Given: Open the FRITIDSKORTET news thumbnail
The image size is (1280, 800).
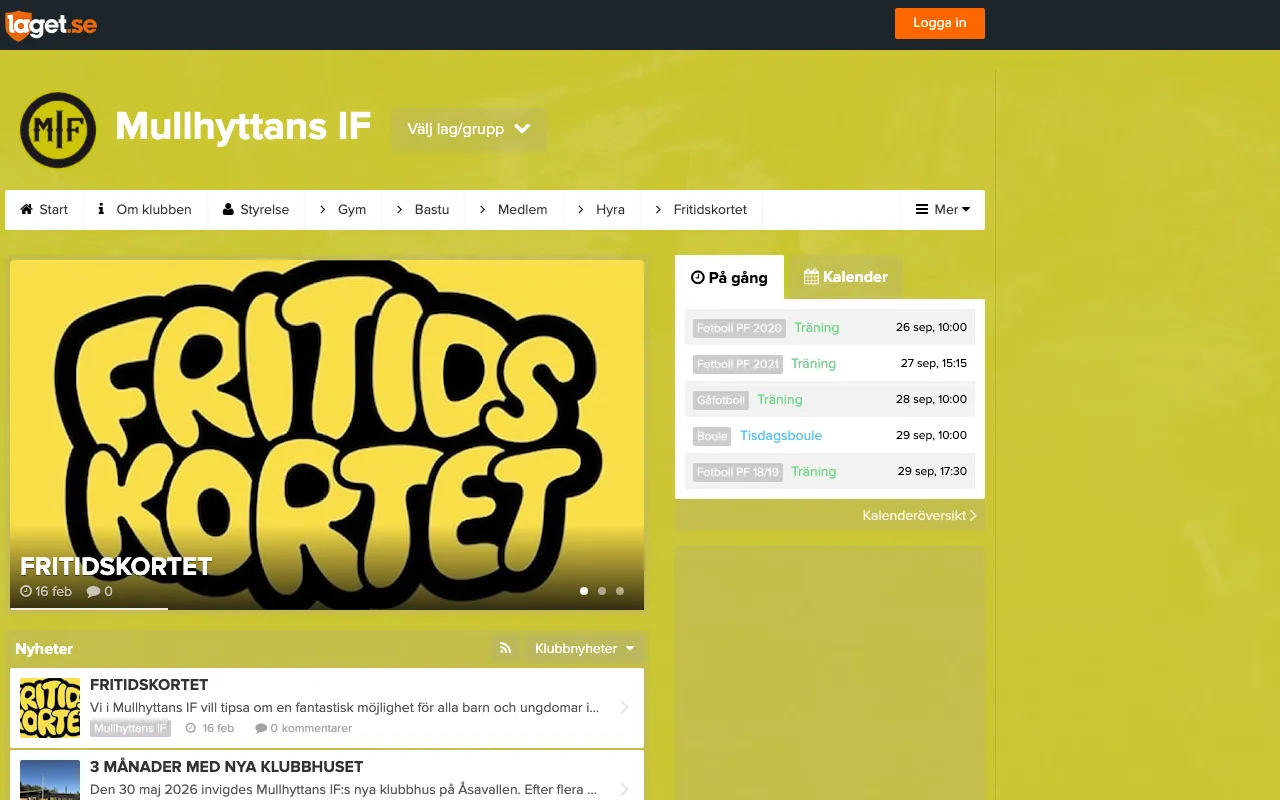Looking at the screenshot, I should 50,708.
